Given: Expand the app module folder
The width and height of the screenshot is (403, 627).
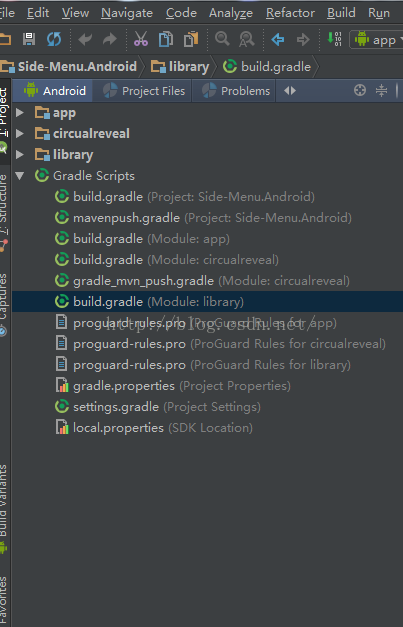Looking at the screenshot, I should 20,113.
